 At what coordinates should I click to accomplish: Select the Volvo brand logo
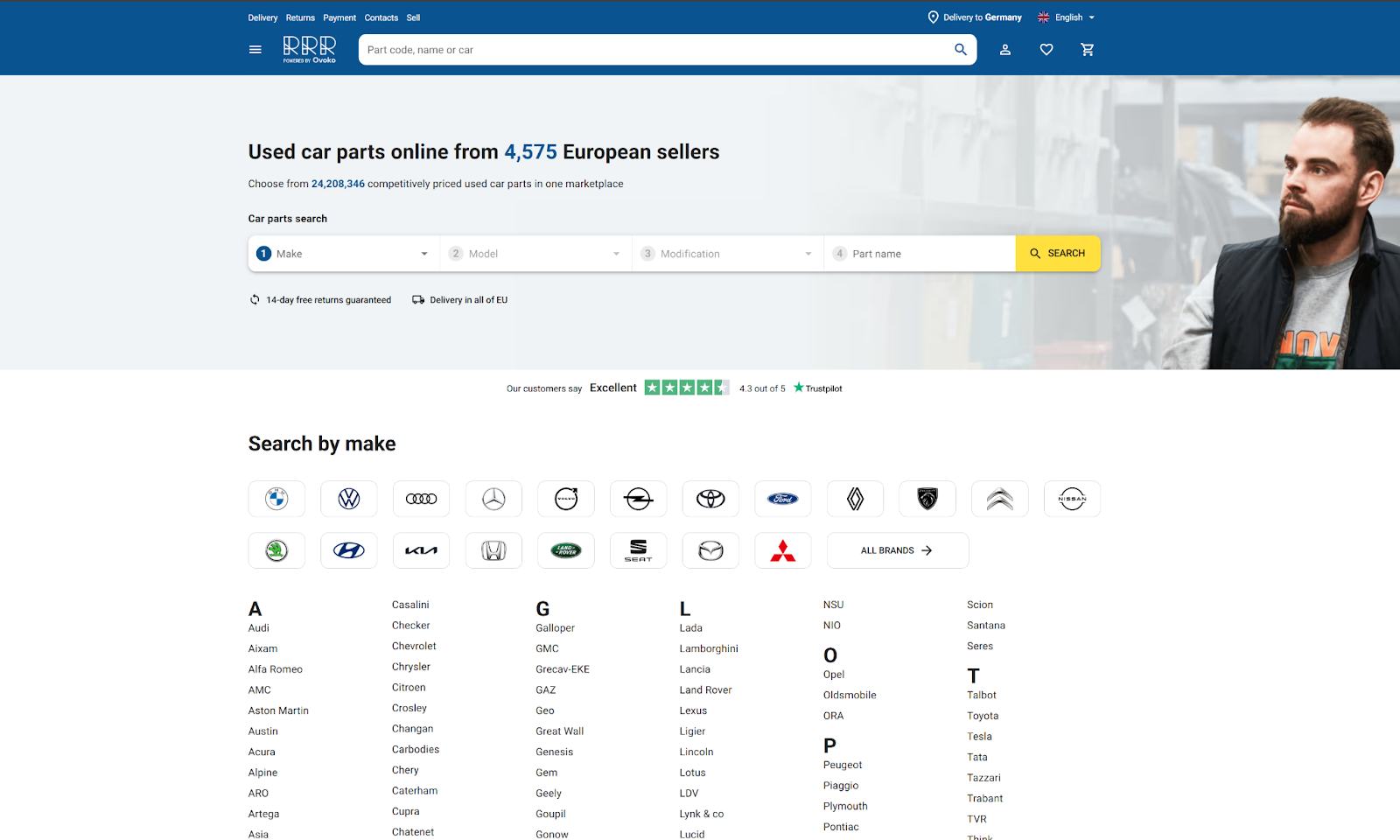566,499
